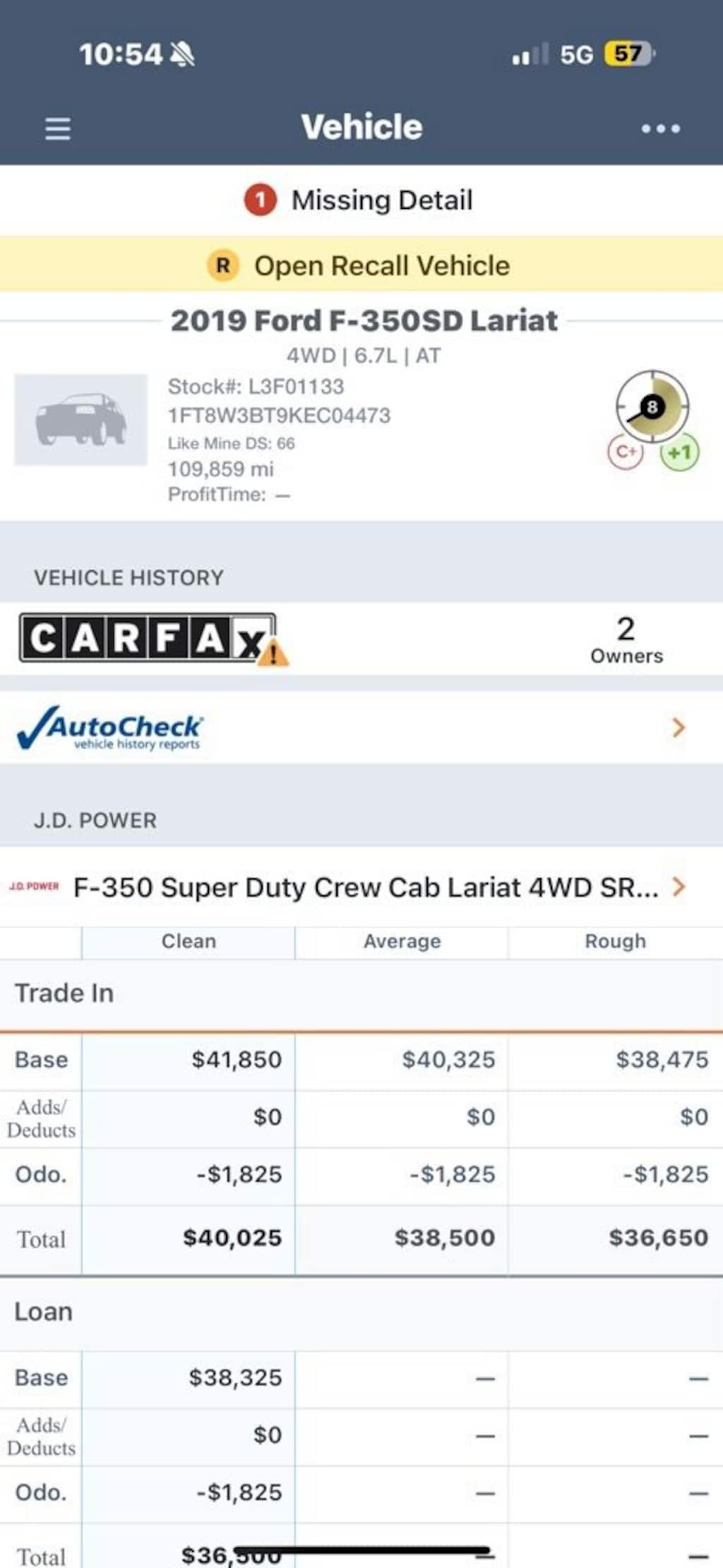The width and height of the screenshot is (723, 1568).
Task: Select the Average column header
Action: (x=402, y=941)
